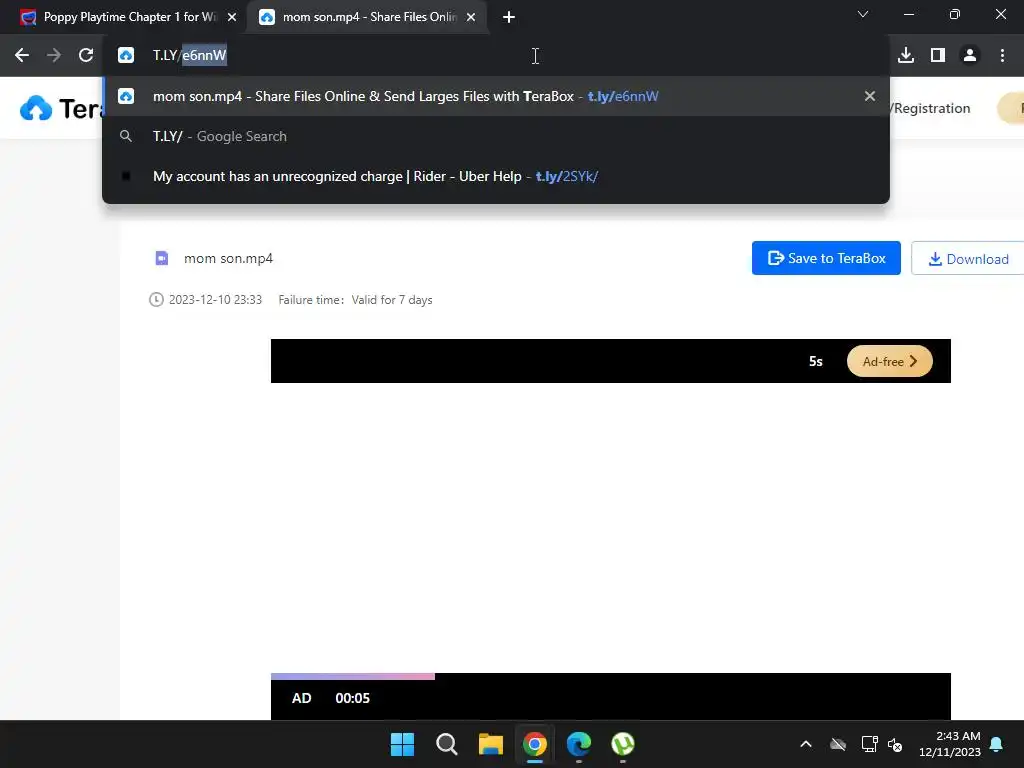Click the mom son.mp4 video file icon
Image resolution: width=1024 pixels, height=768 pixels.
[162, 259]
